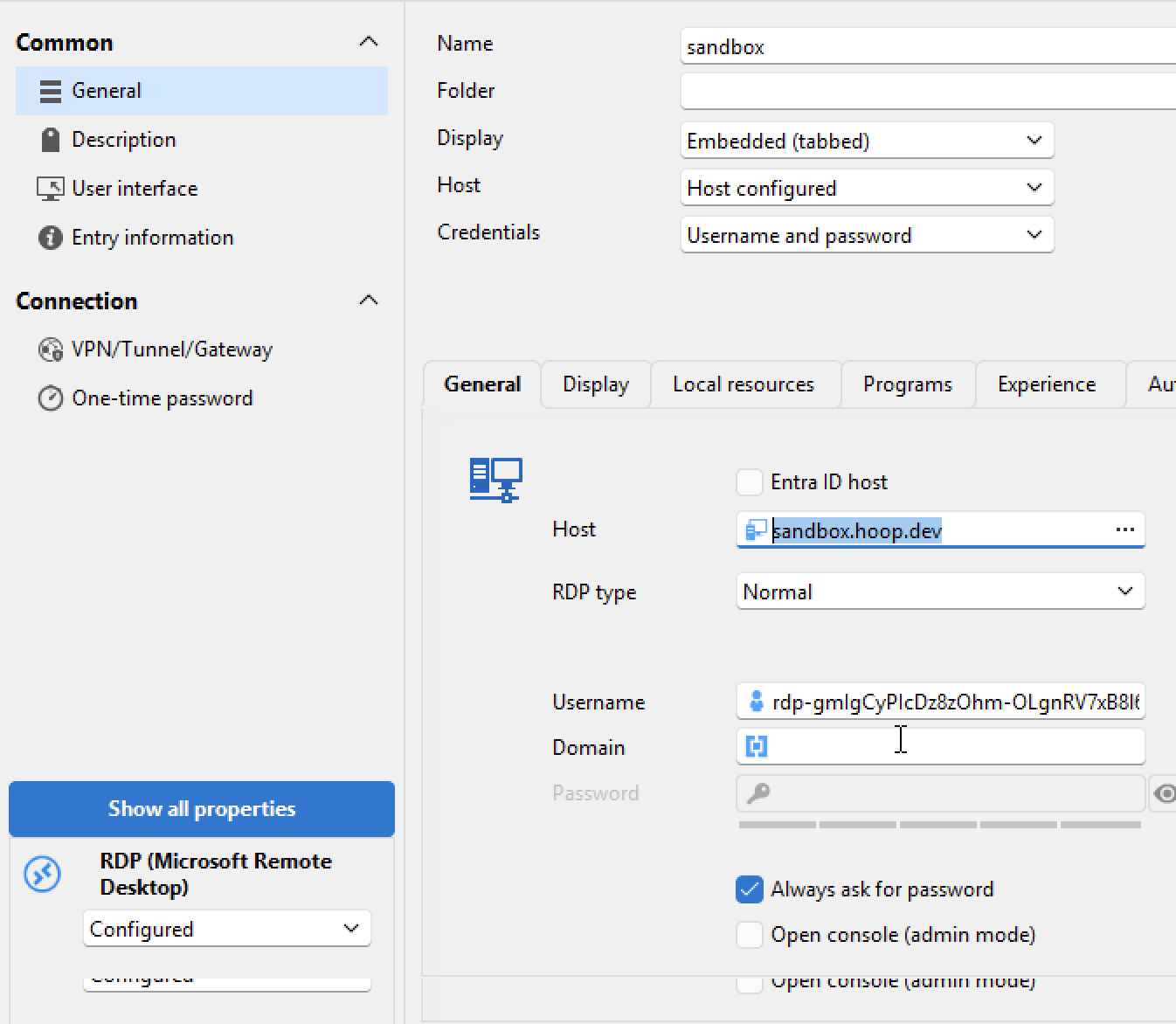Open the Credentials dropdown
This screenshot has height=1024, width=1176.
coord(867,235)
